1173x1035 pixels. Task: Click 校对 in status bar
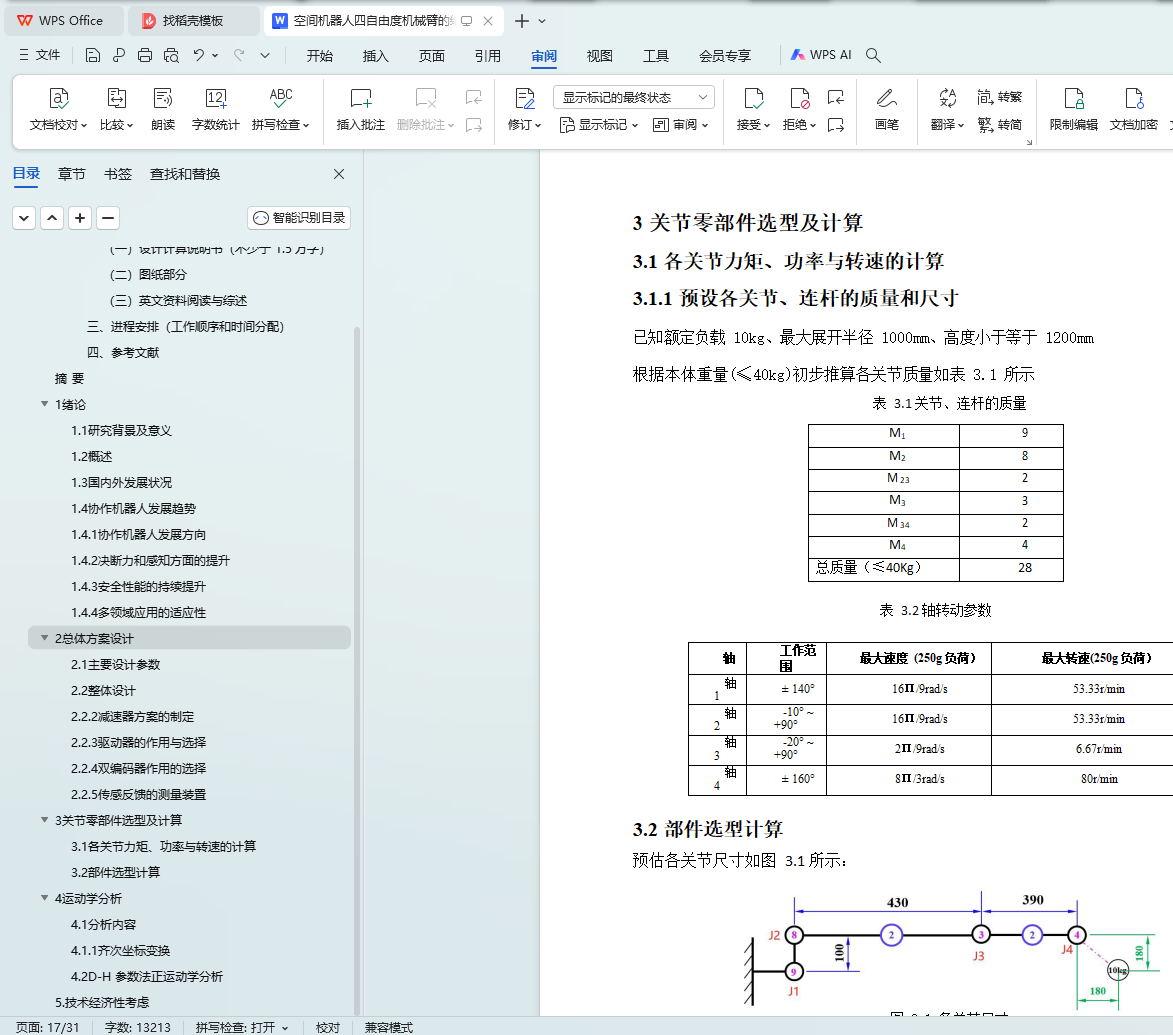point(328,1028)
